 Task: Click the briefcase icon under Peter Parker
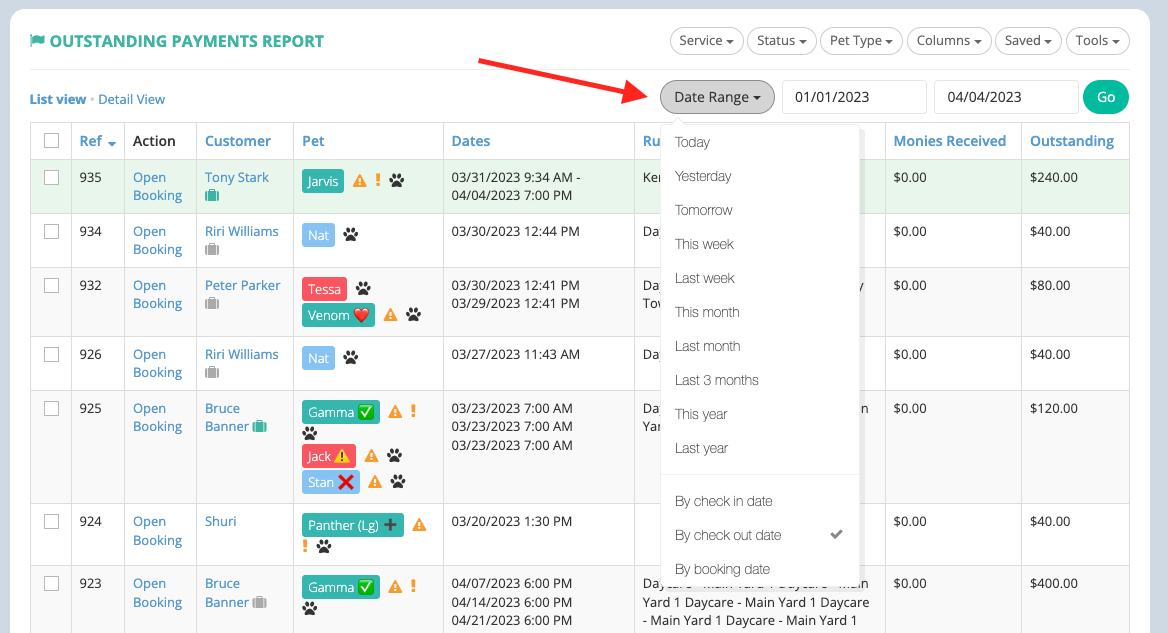coord(212,303)
